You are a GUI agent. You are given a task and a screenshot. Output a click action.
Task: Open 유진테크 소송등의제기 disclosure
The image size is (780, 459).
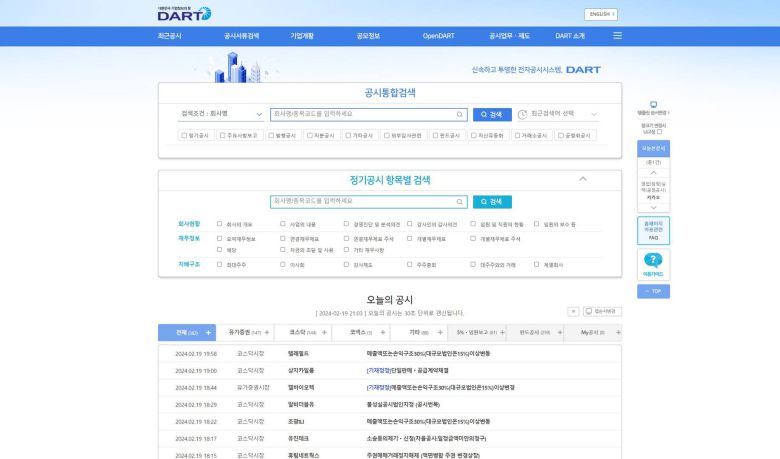[x=426, y=439]
